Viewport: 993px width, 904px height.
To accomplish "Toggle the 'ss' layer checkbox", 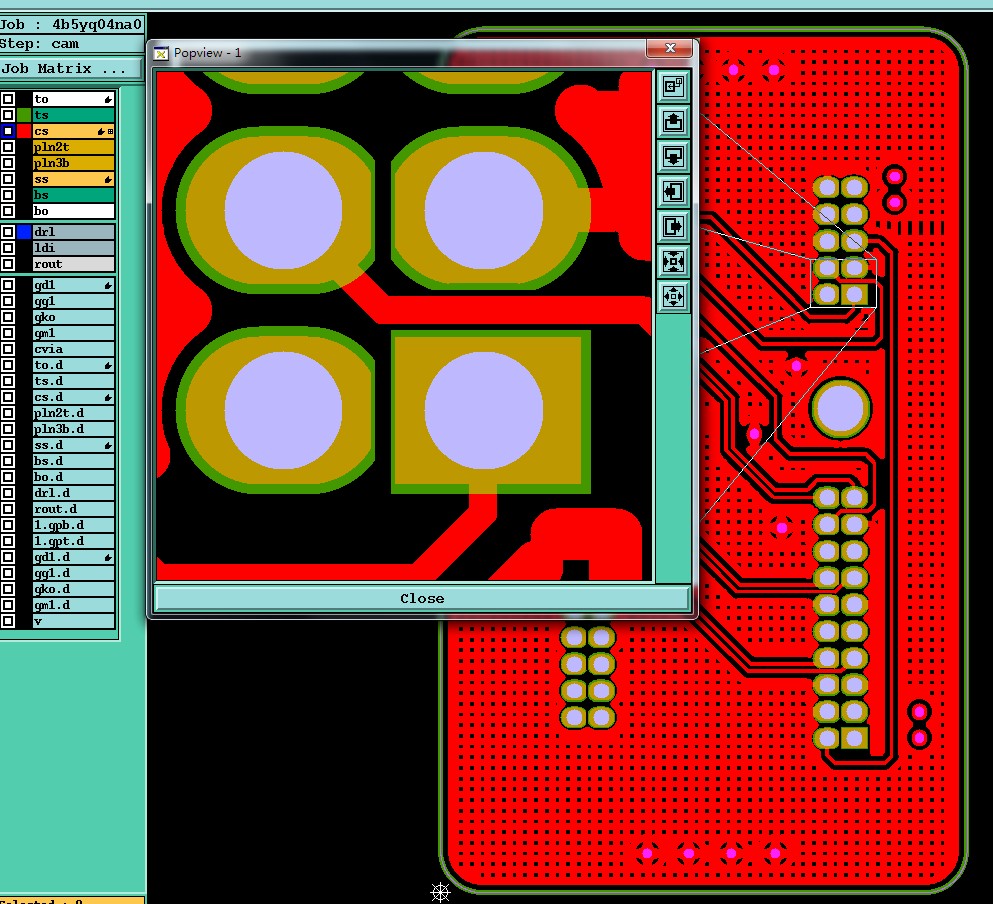I will pos(8,179).
